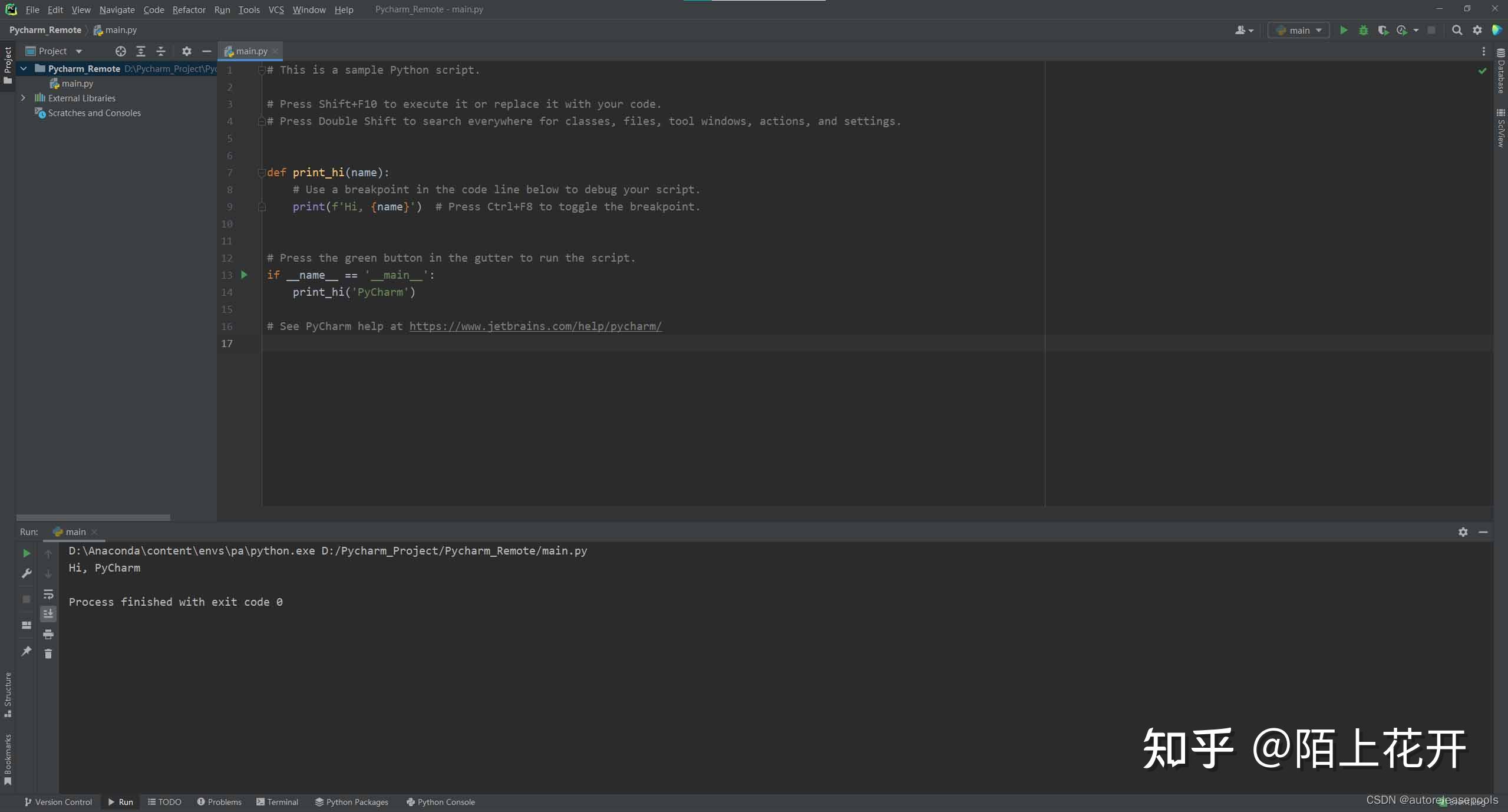Image resolution: width=1508 pixels, height=812 pixels.
Task: Open Search Everywhere magnifier icon
Action: [1457, 30]
